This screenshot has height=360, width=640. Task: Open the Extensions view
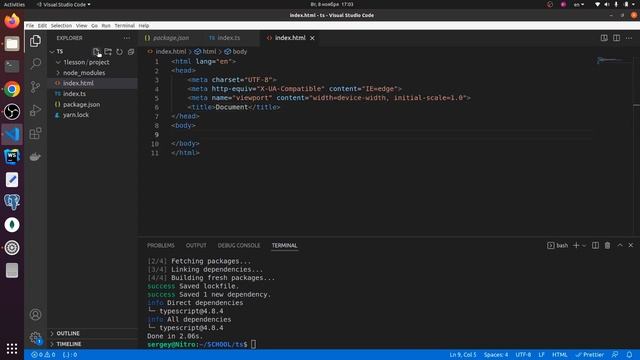pyautogui.click(x=36, y=133)
